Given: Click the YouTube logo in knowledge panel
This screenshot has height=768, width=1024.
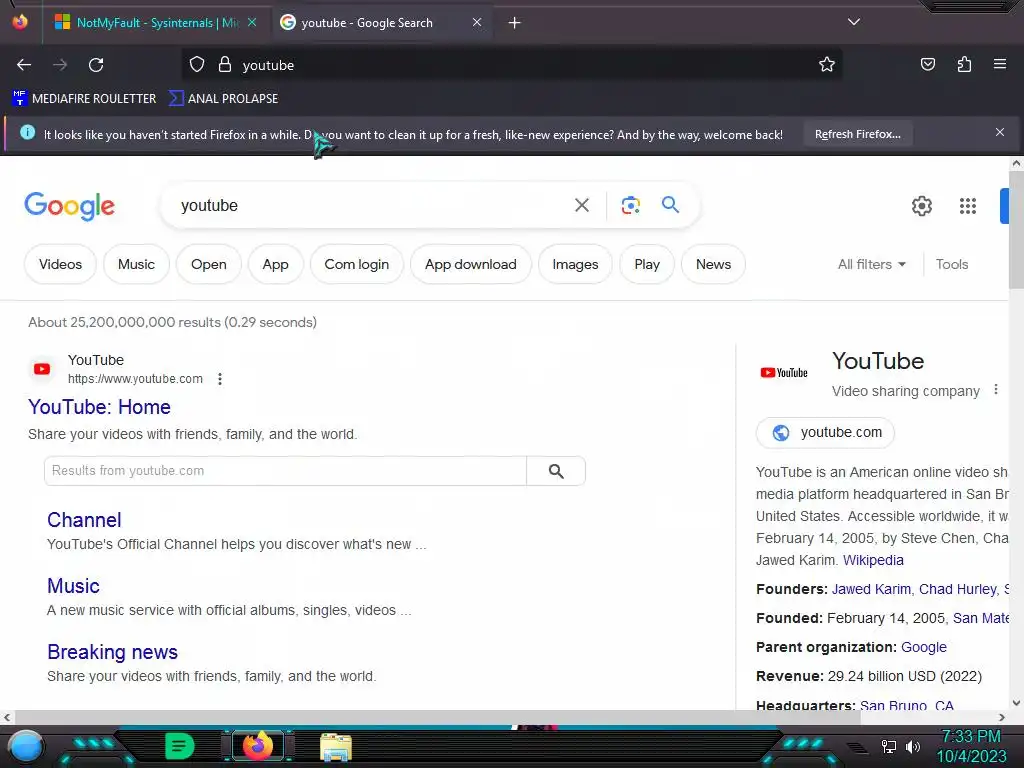Looking at the screenshot, I should click(x=784, y=373).
